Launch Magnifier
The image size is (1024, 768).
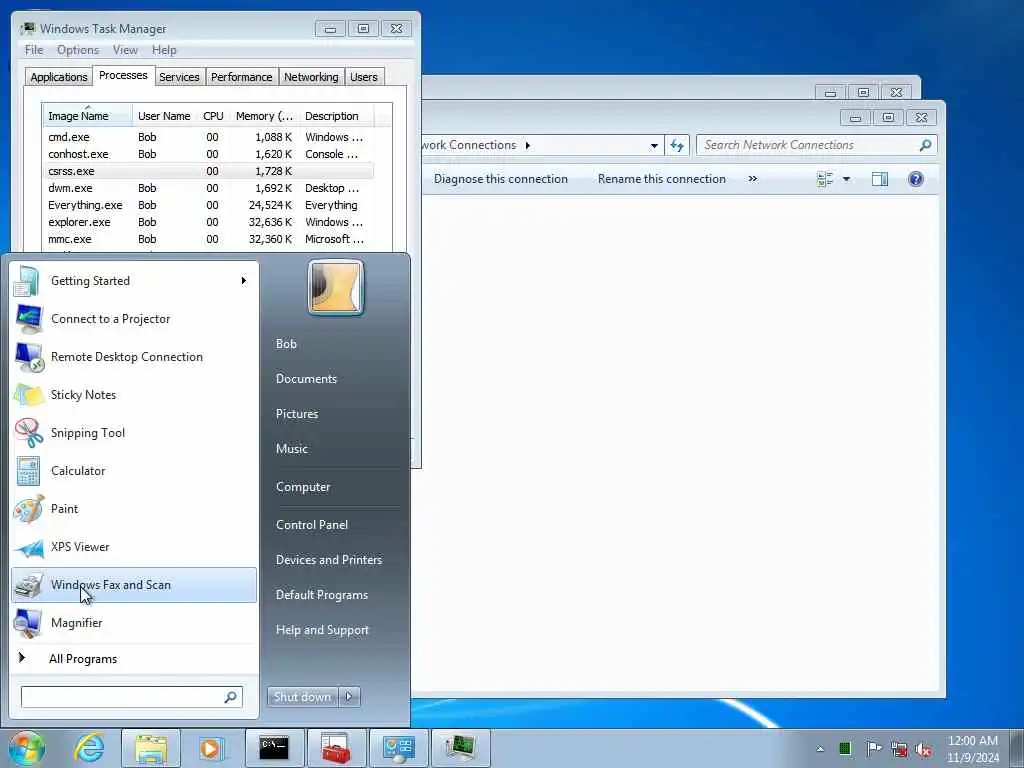(x=134, y=622)
